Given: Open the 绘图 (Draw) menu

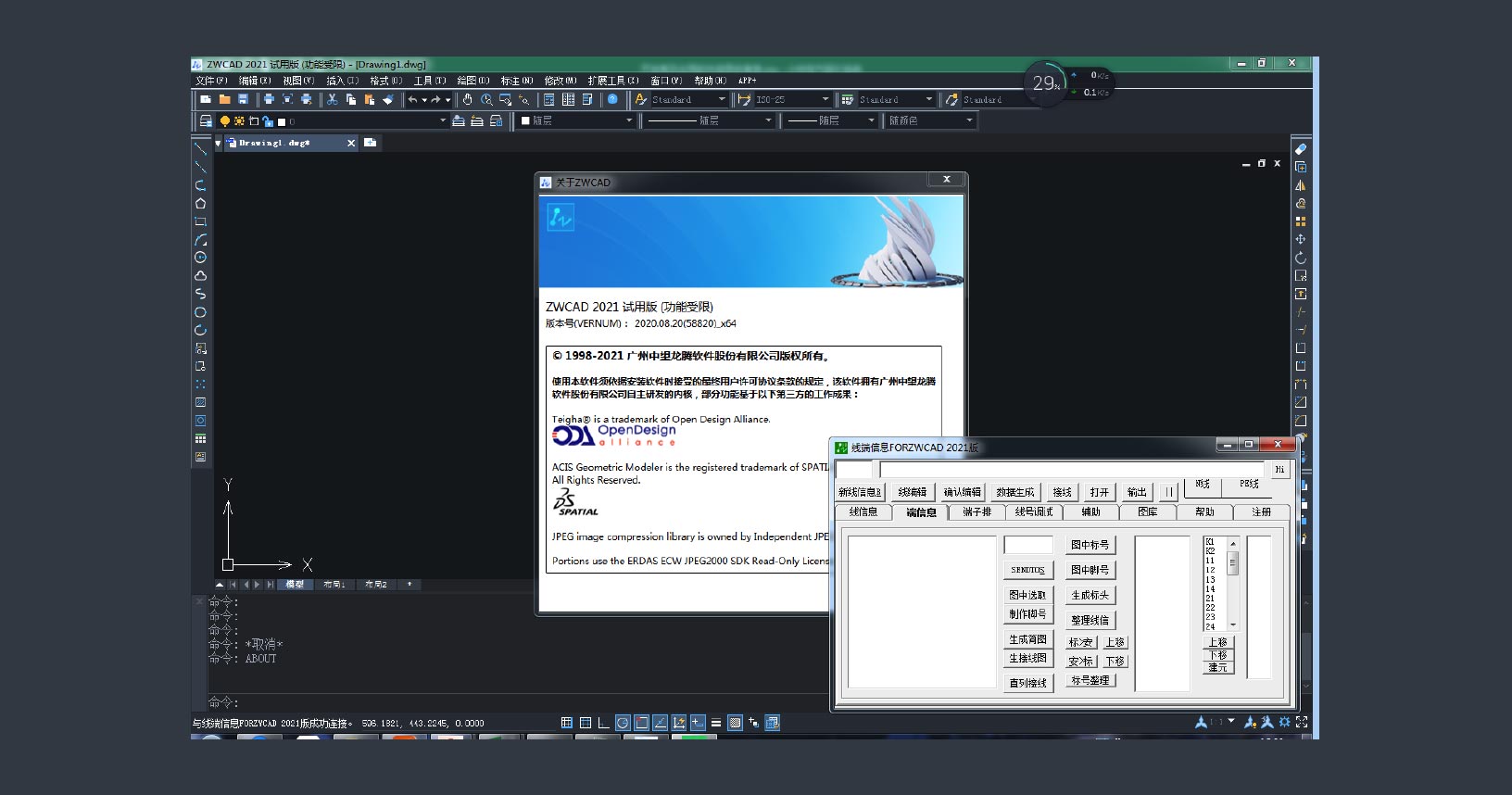Looking at the screenshot, I should point(472,81).
